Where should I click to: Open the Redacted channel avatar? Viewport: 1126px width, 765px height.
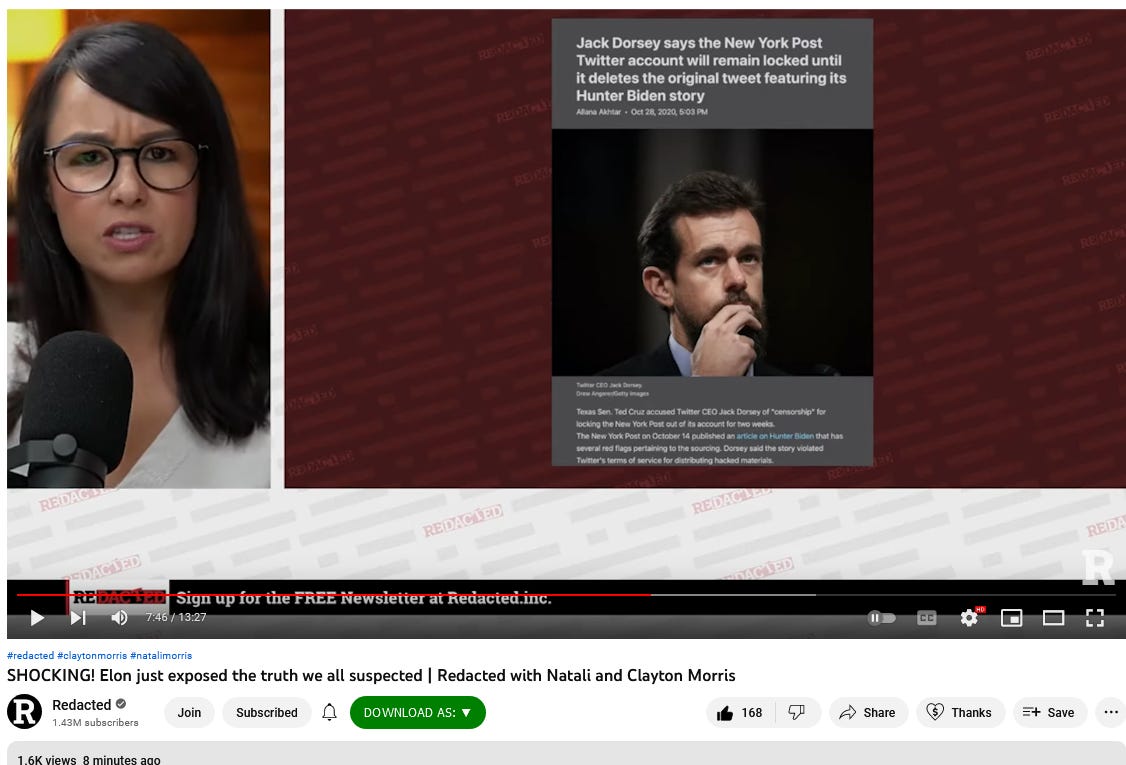pyautogui.click(x=24, y=712)
